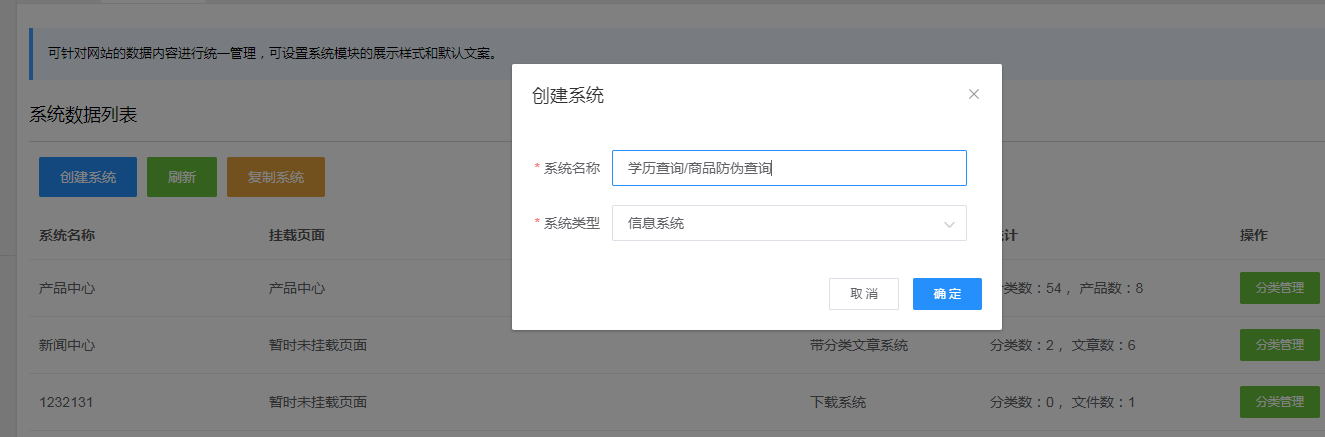Viewport: 1325px width, 437px height.
Task: Open the 系统类型 dropdown showing 信息系统
Action: click(788, 223)
